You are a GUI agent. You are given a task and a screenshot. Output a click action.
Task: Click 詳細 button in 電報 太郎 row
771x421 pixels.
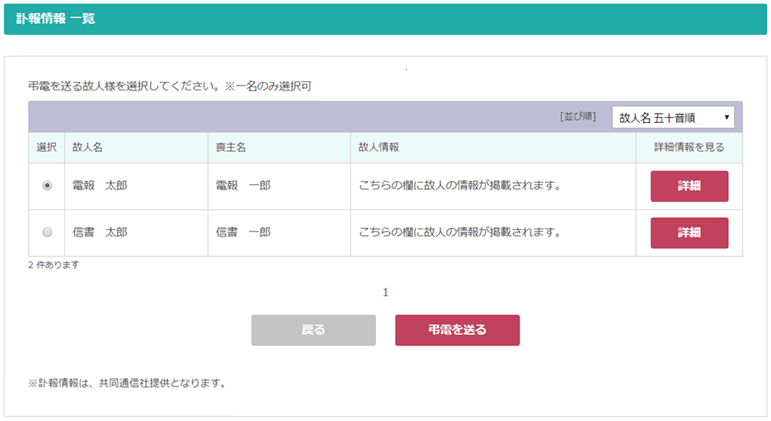pos(689,186)
